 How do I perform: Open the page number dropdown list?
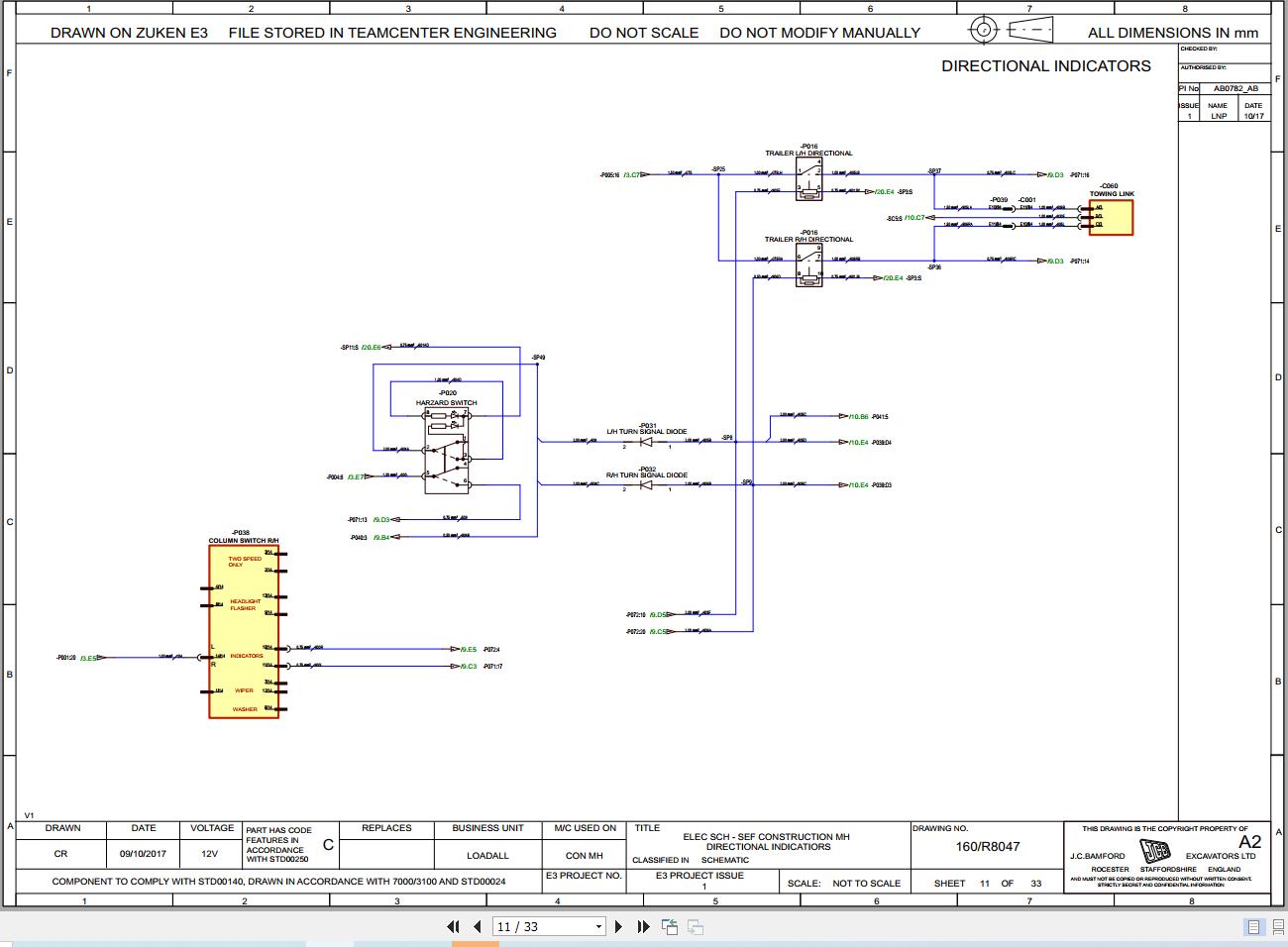tap(599, 926)
